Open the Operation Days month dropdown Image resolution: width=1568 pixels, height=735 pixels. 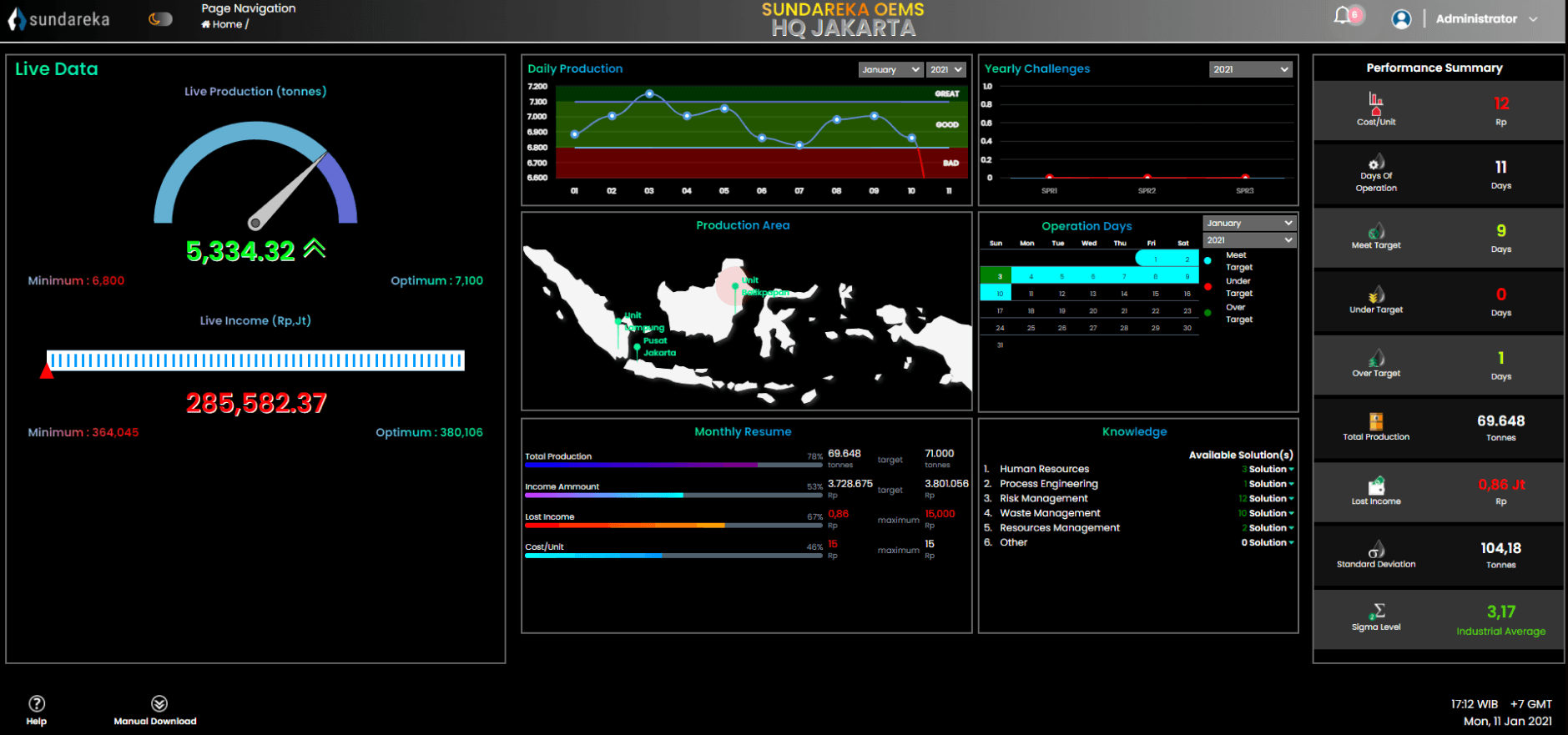[1249, 223]
